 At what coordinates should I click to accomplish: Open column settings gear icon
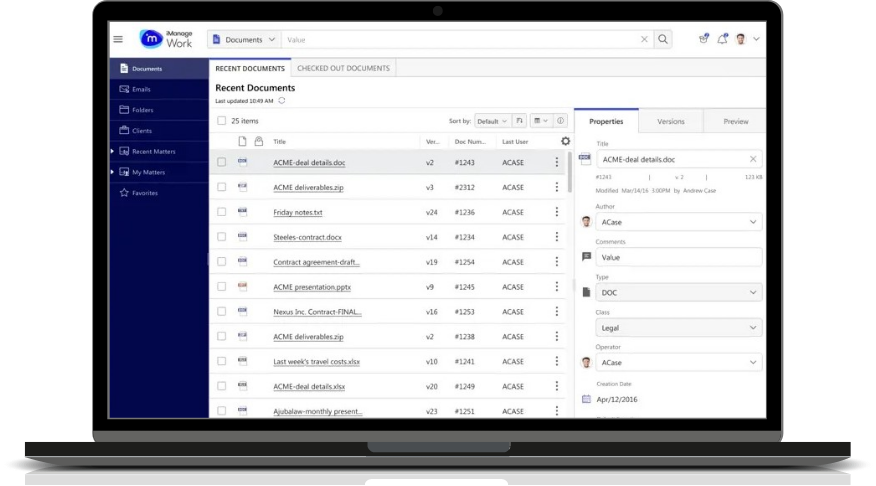pyautogui.click(x=565, y=142)
